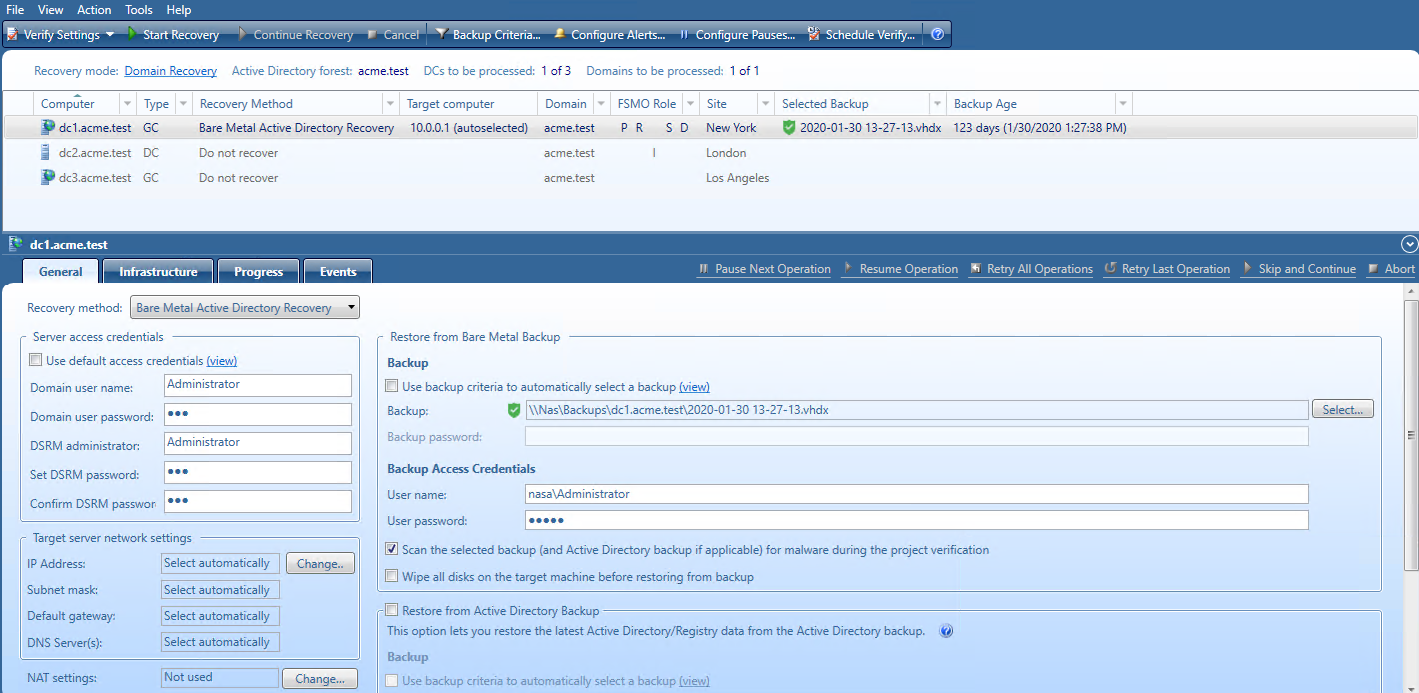Viewport: 1419px width, 693px height.
Task: Open the Action menu
Action: pos(94,9)
